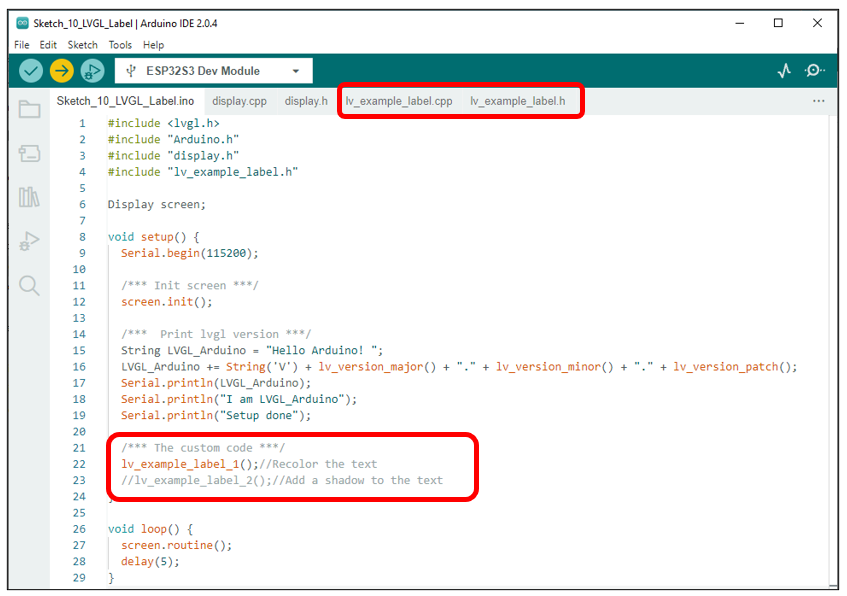
Task: Click on 'String LVGL_Arduino = "Hello Arduino! "' line
Action: pyautogui.click(x=252, y=350)
